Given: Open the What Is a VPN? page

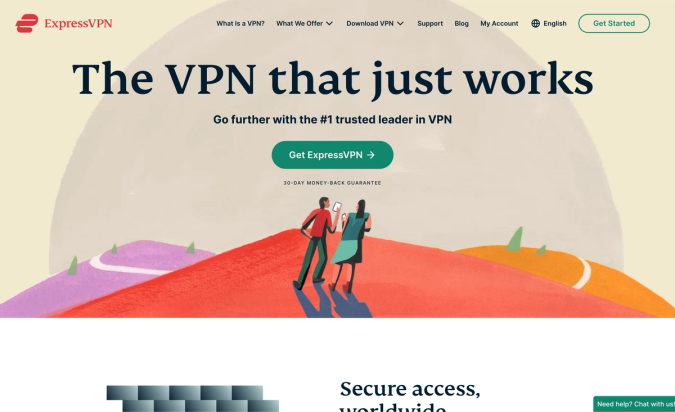Looking at the screenshot, I should tap(240, 23).
